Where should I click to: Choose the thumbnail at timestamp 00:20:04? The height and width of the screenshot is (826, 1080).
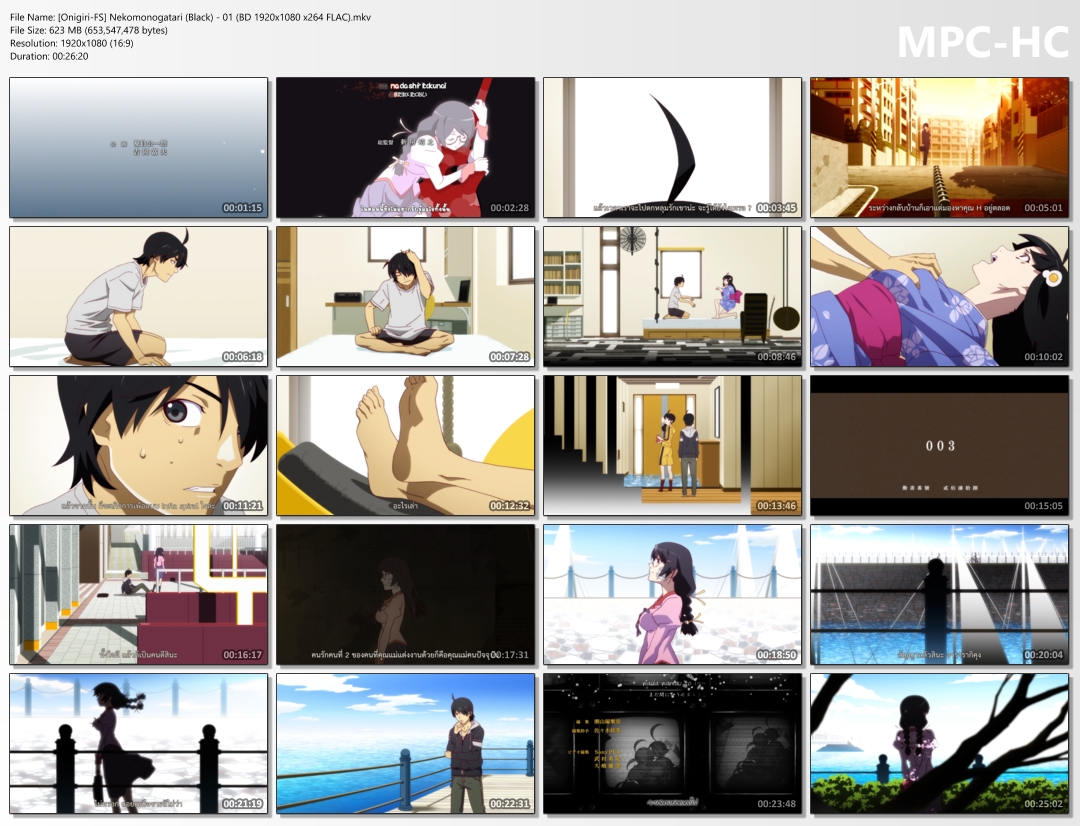tap(939, 595)
